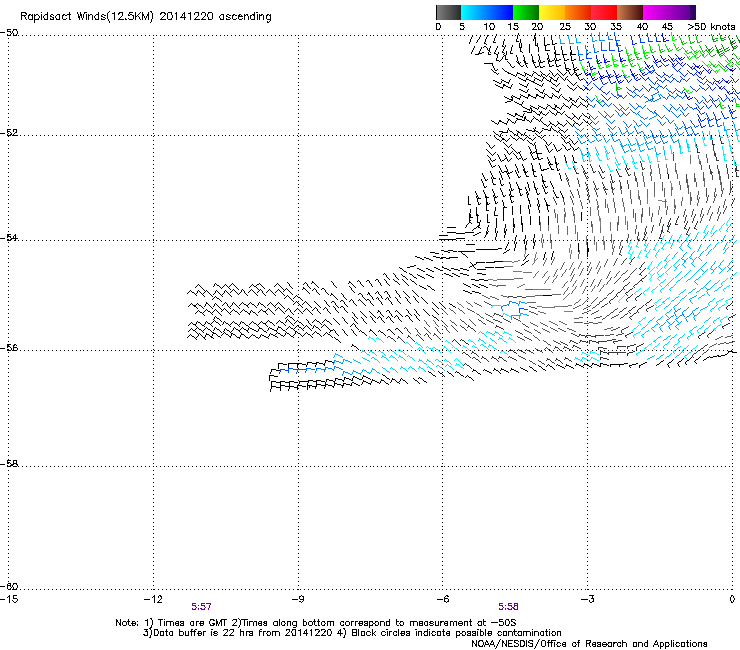The image size is (740, 650).
Task: Click the brown 35-40 knots color swatch
Action: point(630,12)
